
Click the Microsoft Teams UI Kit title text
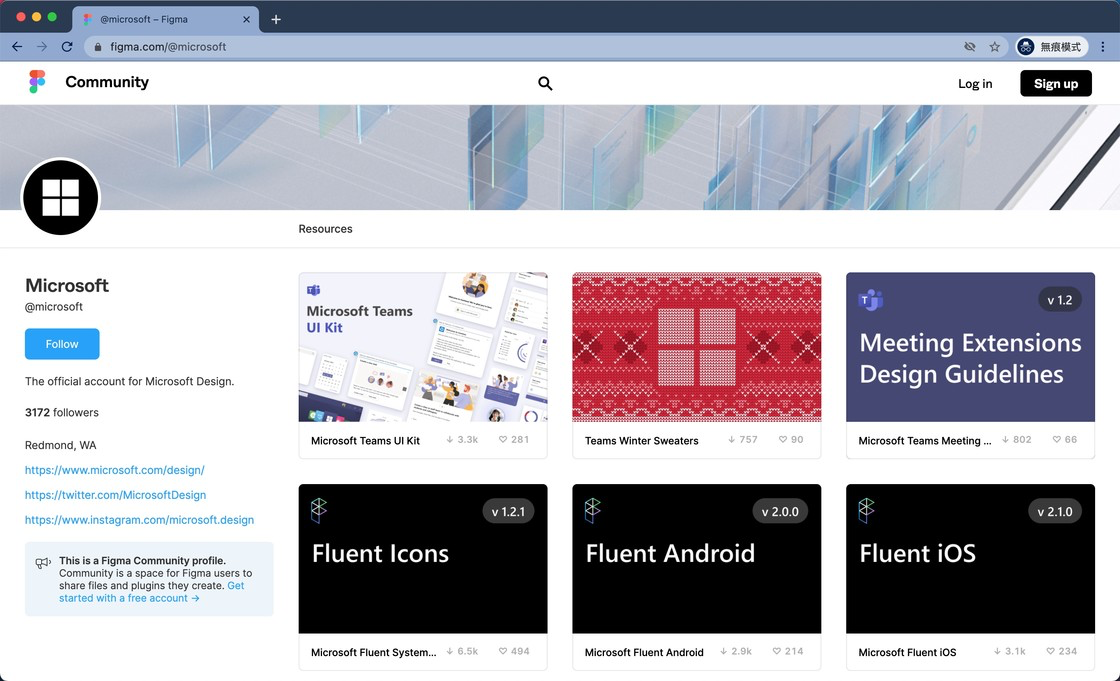[366, 440]
